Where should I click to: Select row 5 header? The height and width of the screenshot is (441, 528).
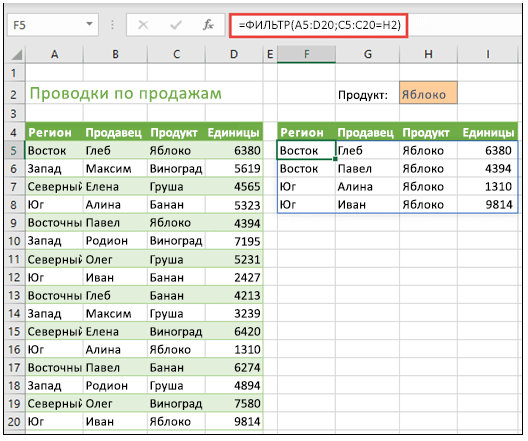[x=14, y=150]
